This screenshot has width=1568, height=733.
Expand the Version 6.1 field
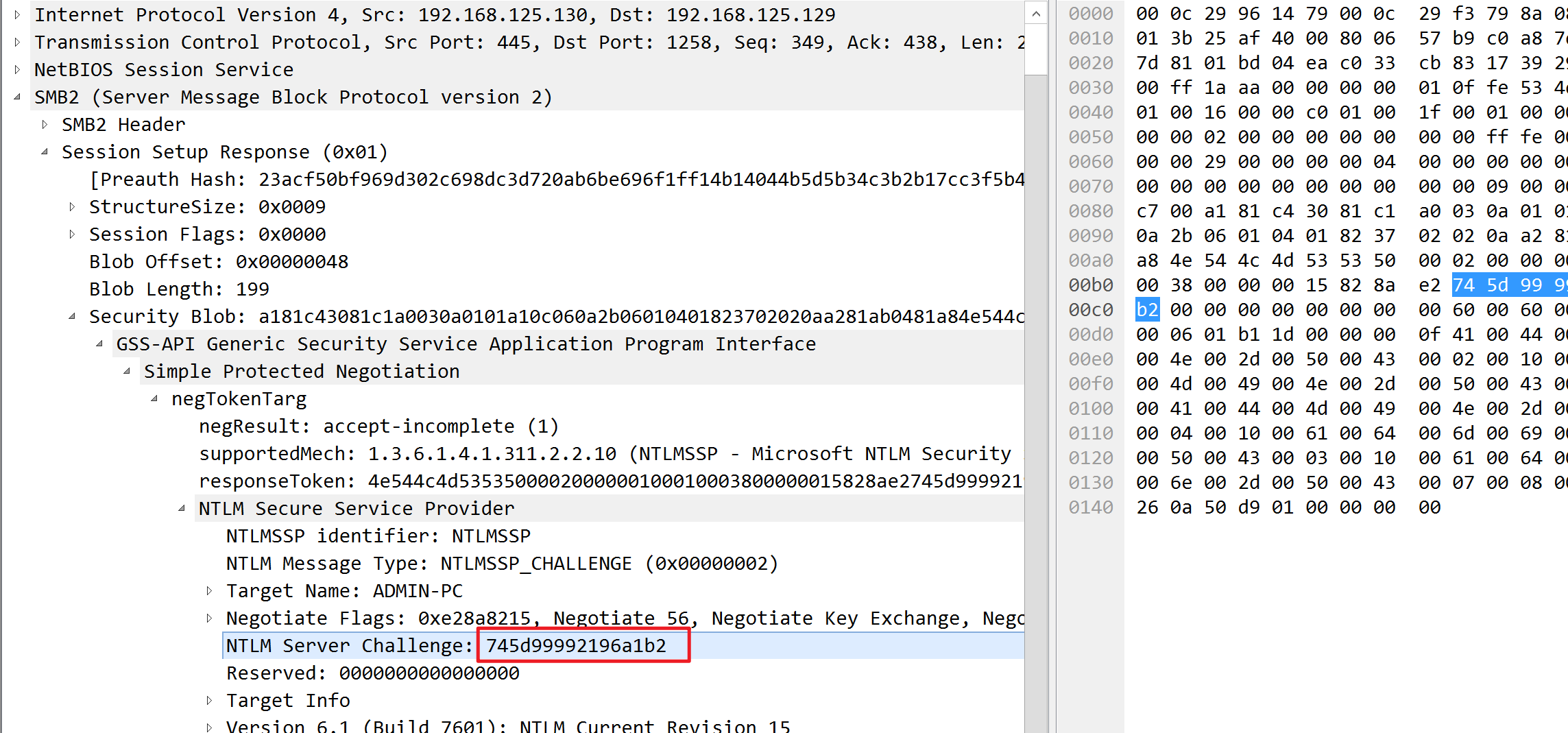[210, 726]
